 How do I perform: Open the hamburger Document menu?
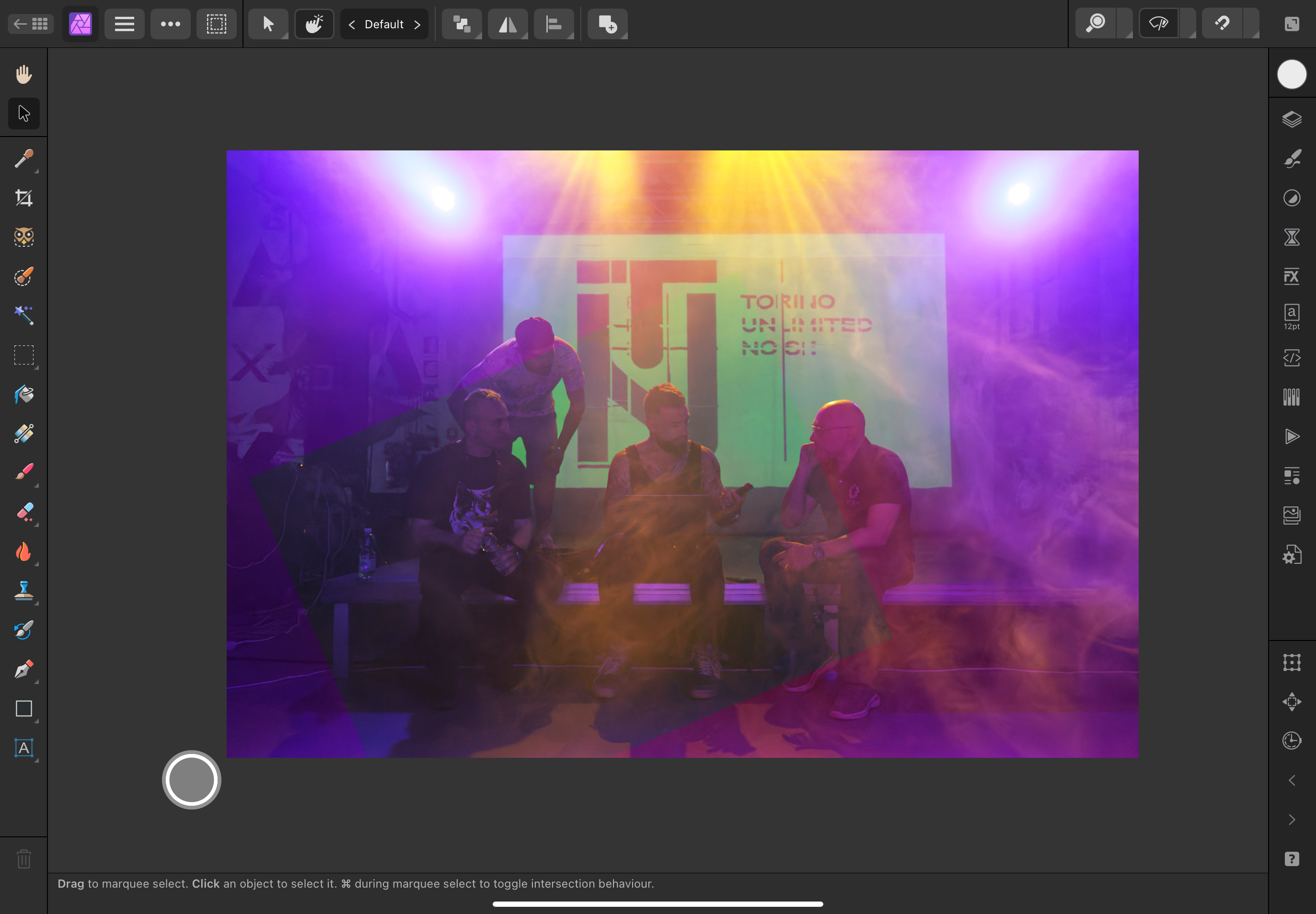pos(124,24)
